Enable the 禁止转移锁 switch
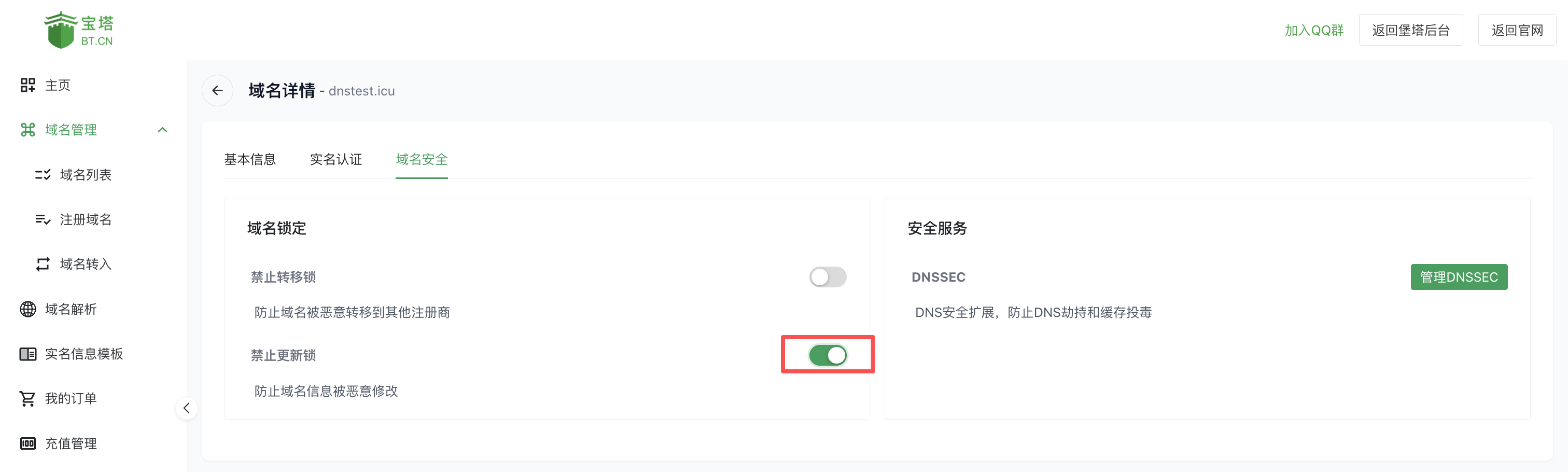 pyautogui.click(x=827, y=276)
